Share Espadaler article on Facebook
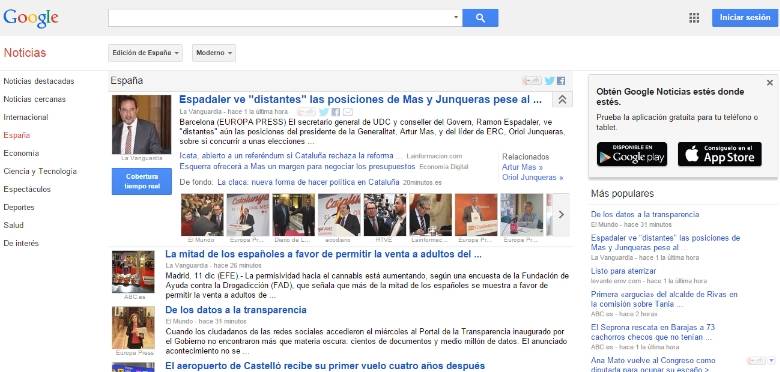 [336, 112]
